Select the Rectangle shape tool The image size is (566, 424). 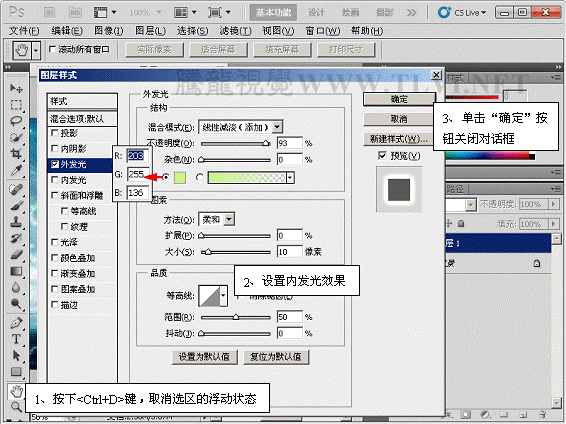[x=16, y=372]
